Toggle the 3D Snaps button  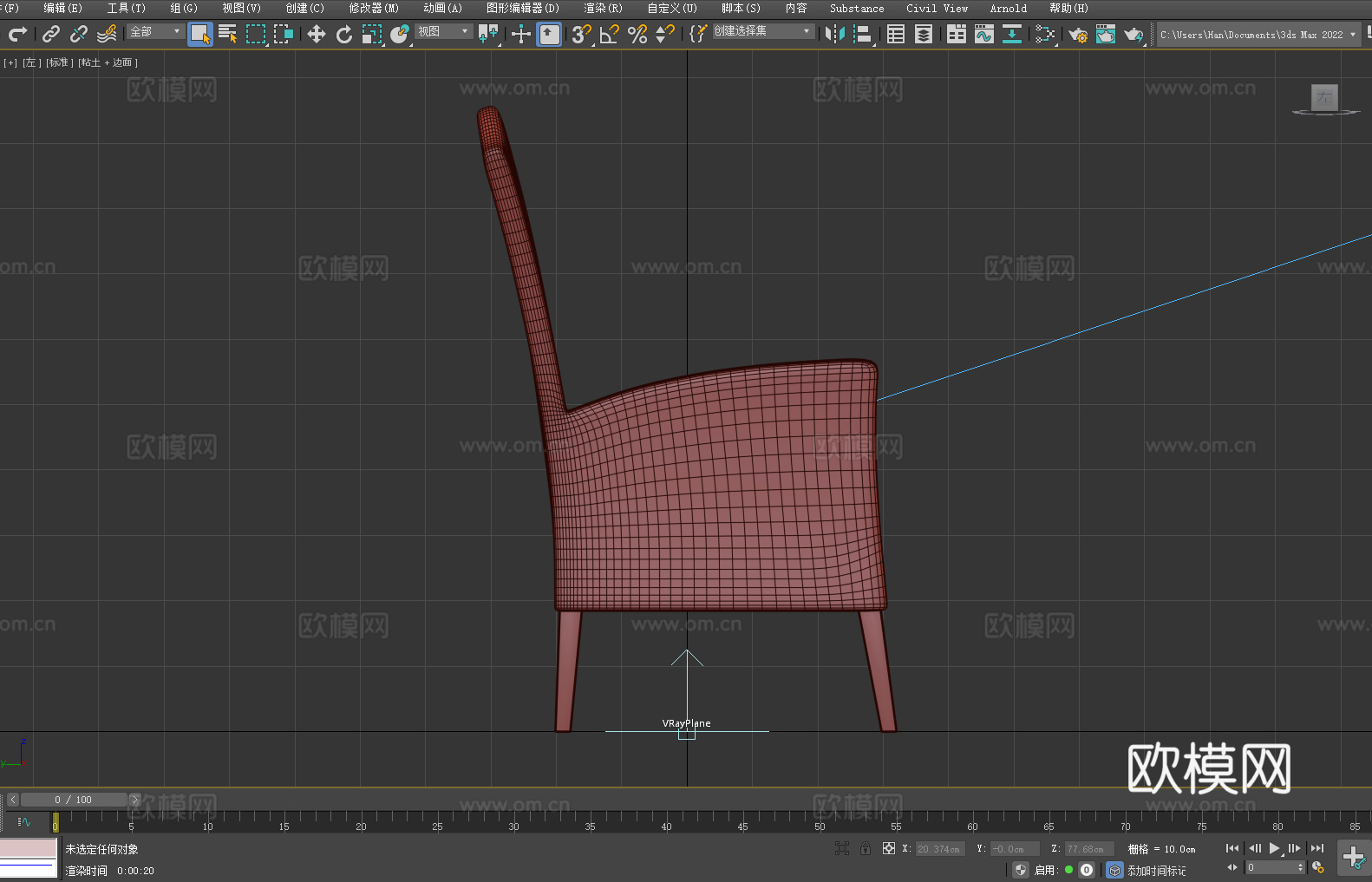[582, 34]
